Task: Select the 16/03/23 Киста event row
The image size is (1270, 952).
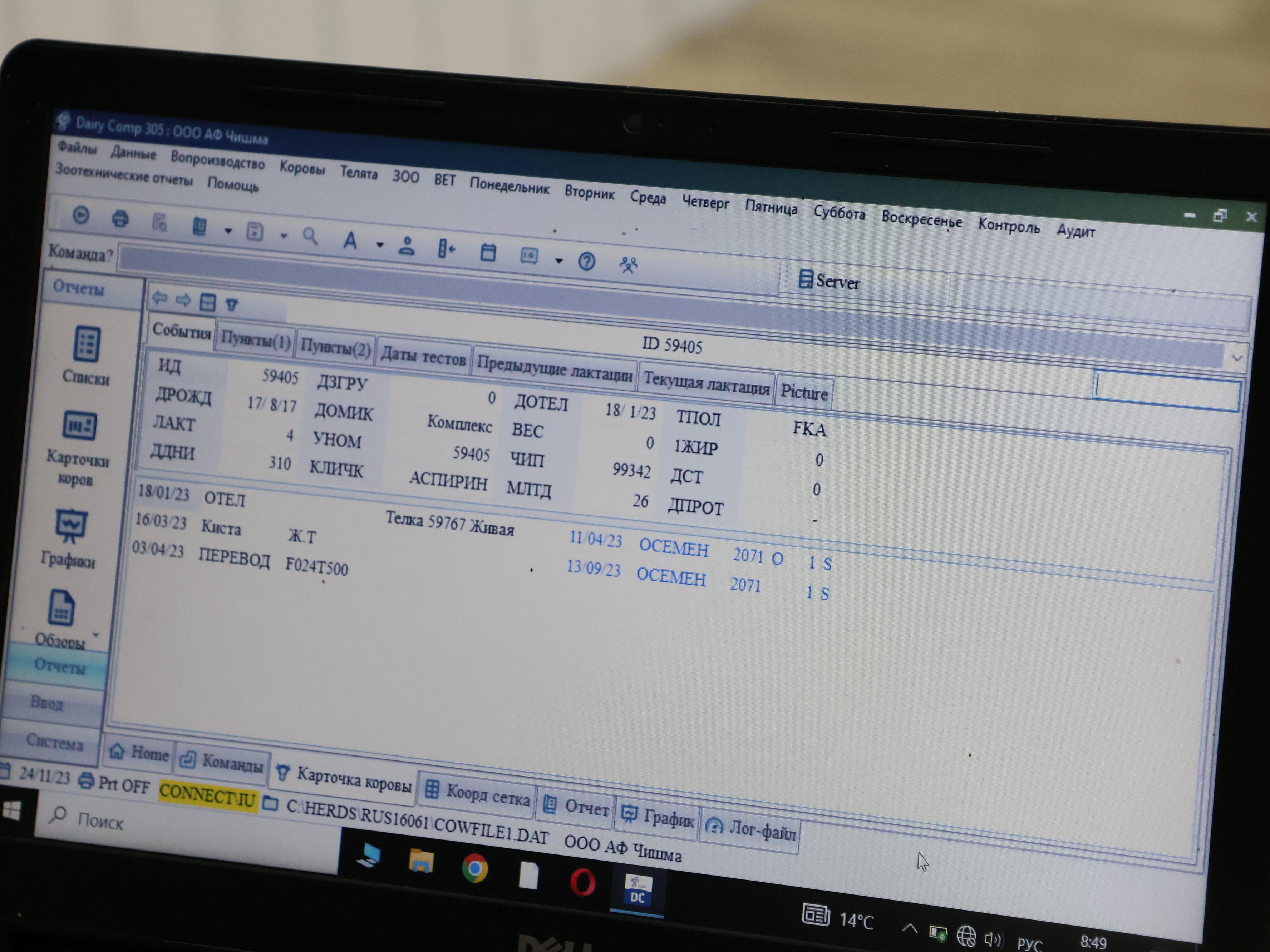Action: 226,529
